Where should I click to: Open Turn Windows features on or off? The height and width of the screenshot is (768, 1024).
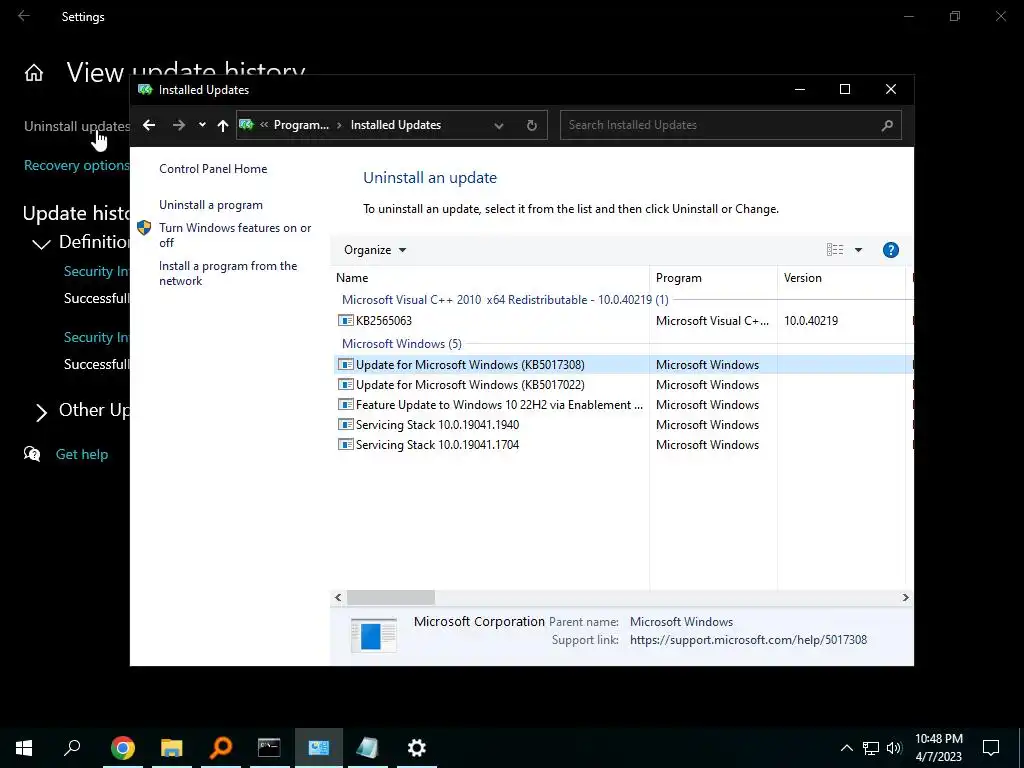click(x=235, y=235)
